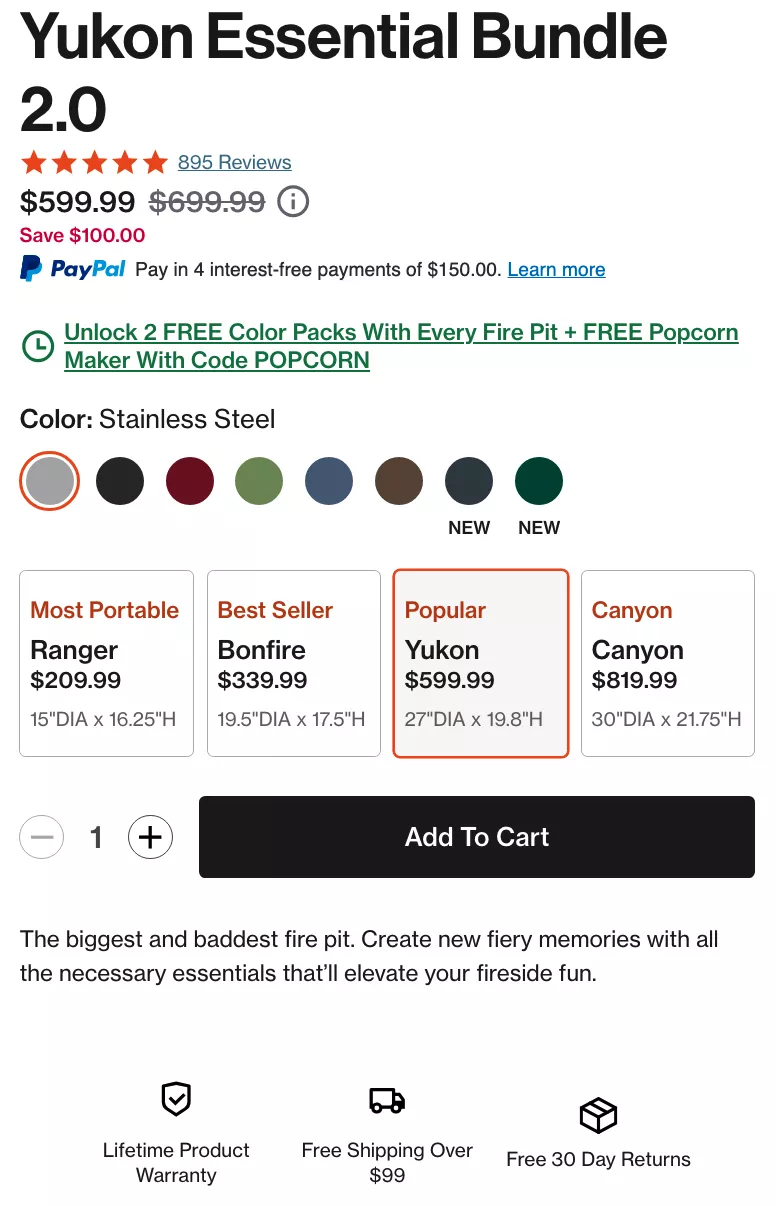Select the Stainless Steel color swatch
This screenshot has width=776, height=1206.
[50, 482]
